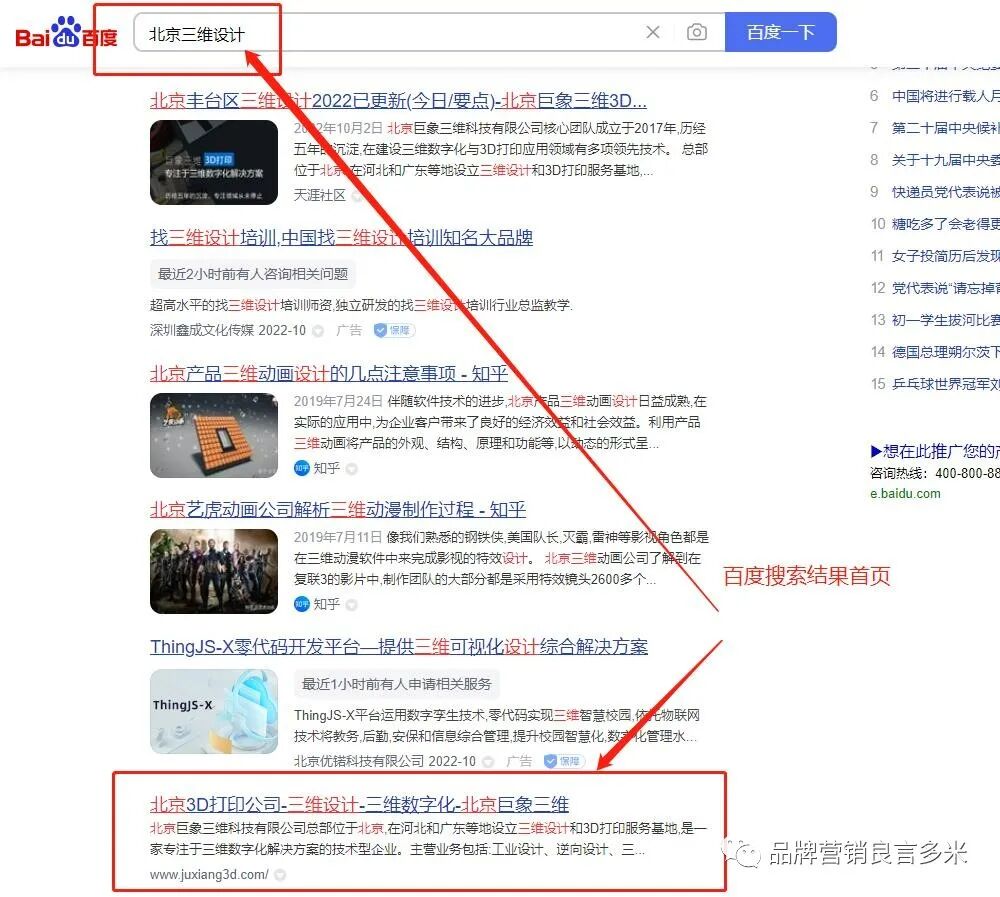Click 想在此推广您的 promotion link
Screen dimensions: 1000x897
(935, 451)
